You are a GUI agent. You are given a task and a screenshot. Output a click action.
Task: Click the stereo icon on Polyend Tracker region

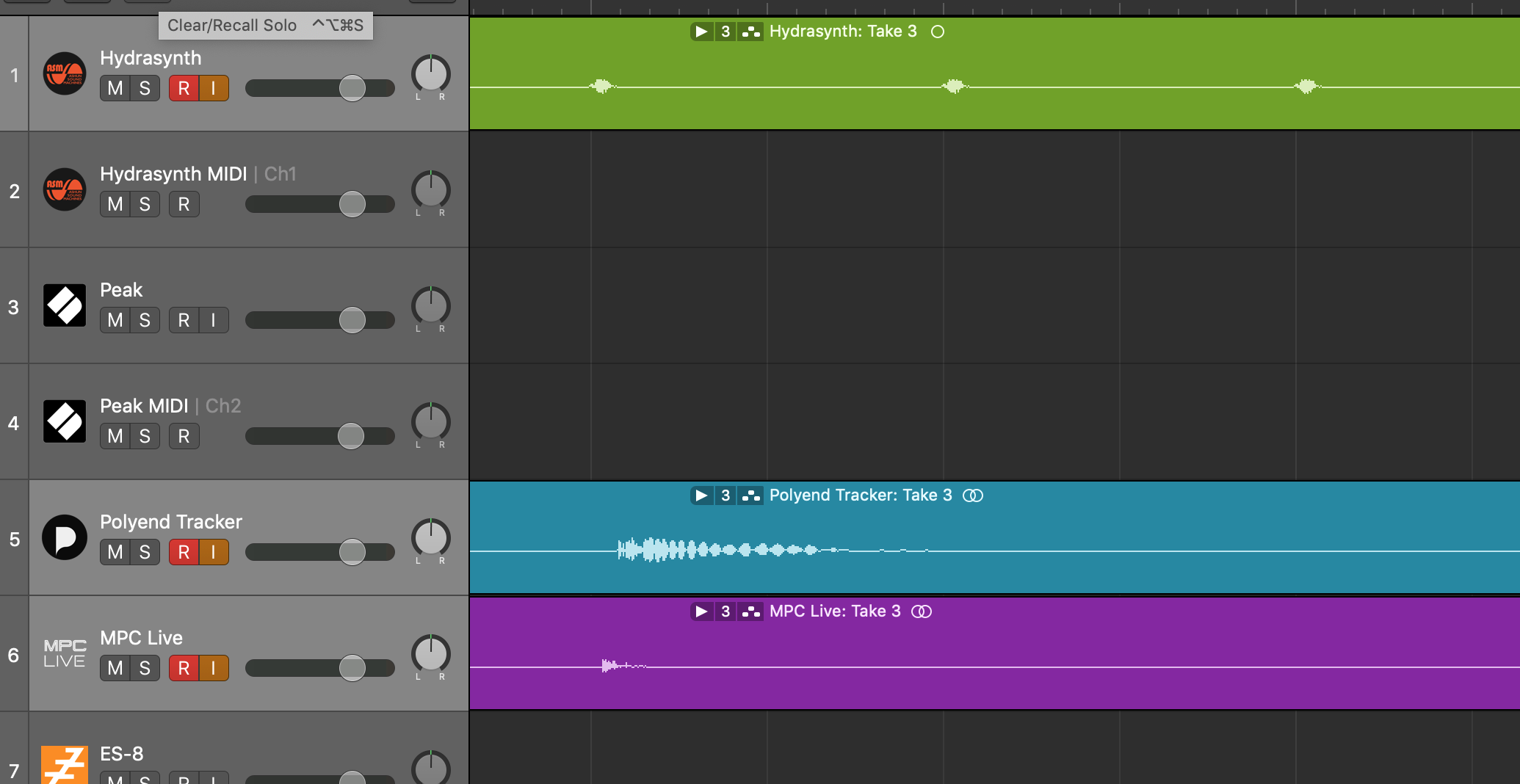point(973,496)
